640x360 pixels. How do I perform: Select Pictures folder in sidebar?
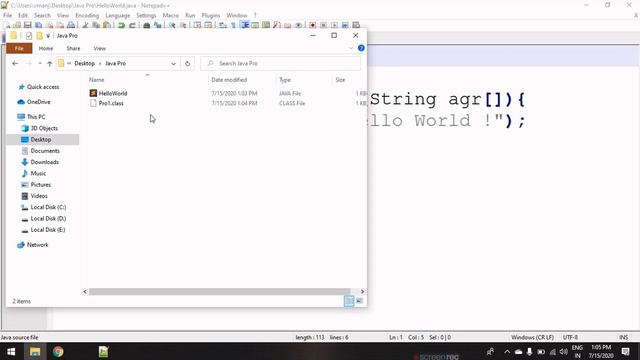pyautogui.click(x=40, y=185)
